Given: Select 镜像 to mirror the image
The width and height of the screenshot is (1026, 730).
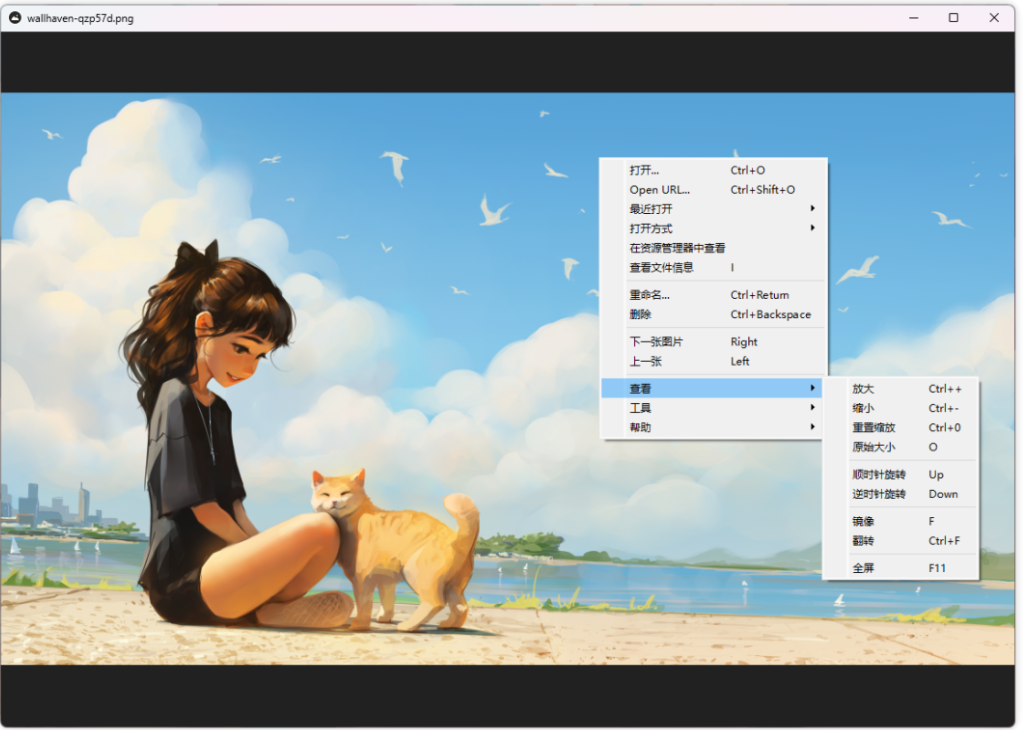Looking at the screenshot, I should (900, 521).
